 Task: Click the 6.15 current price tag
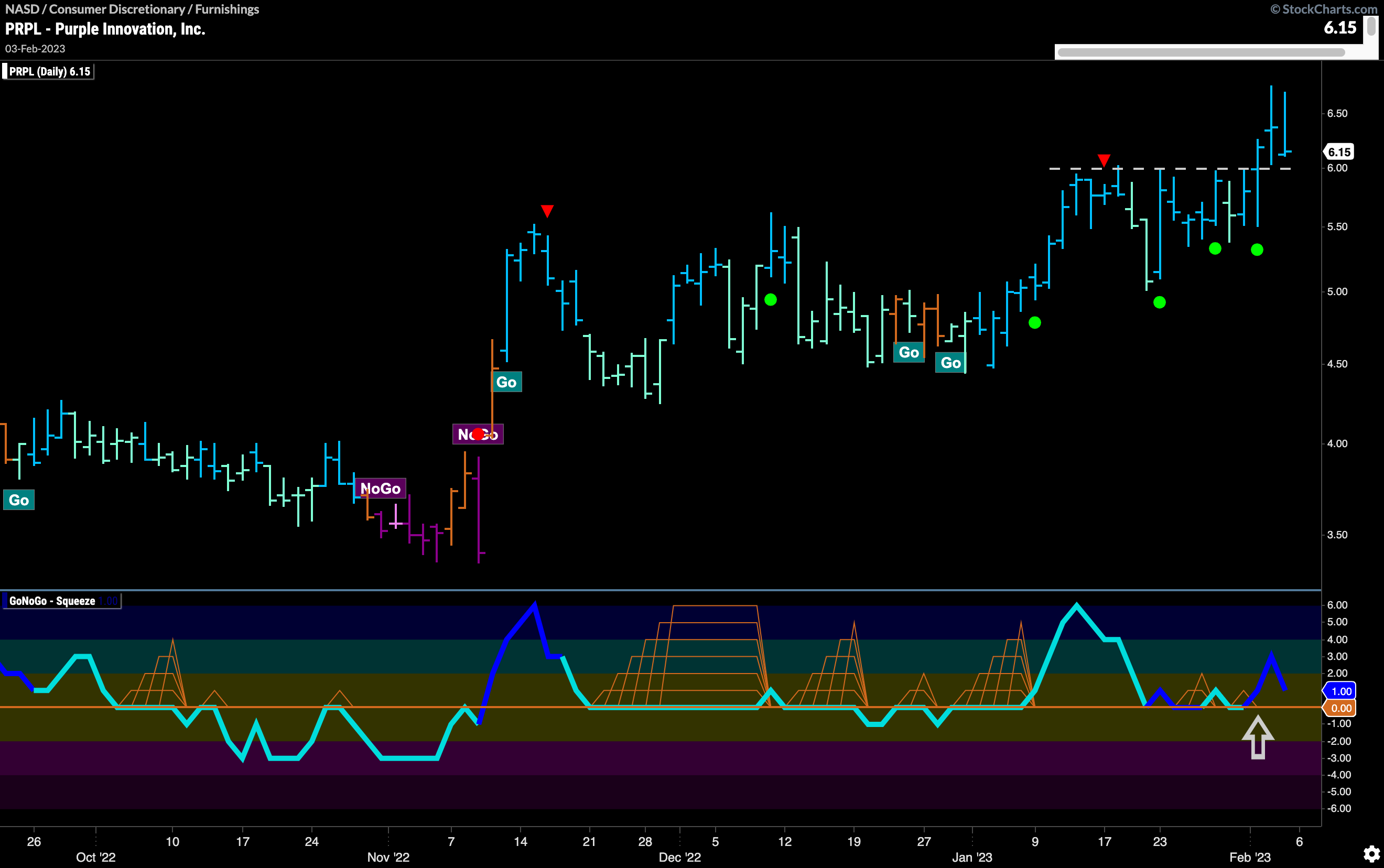point(1339,152)
